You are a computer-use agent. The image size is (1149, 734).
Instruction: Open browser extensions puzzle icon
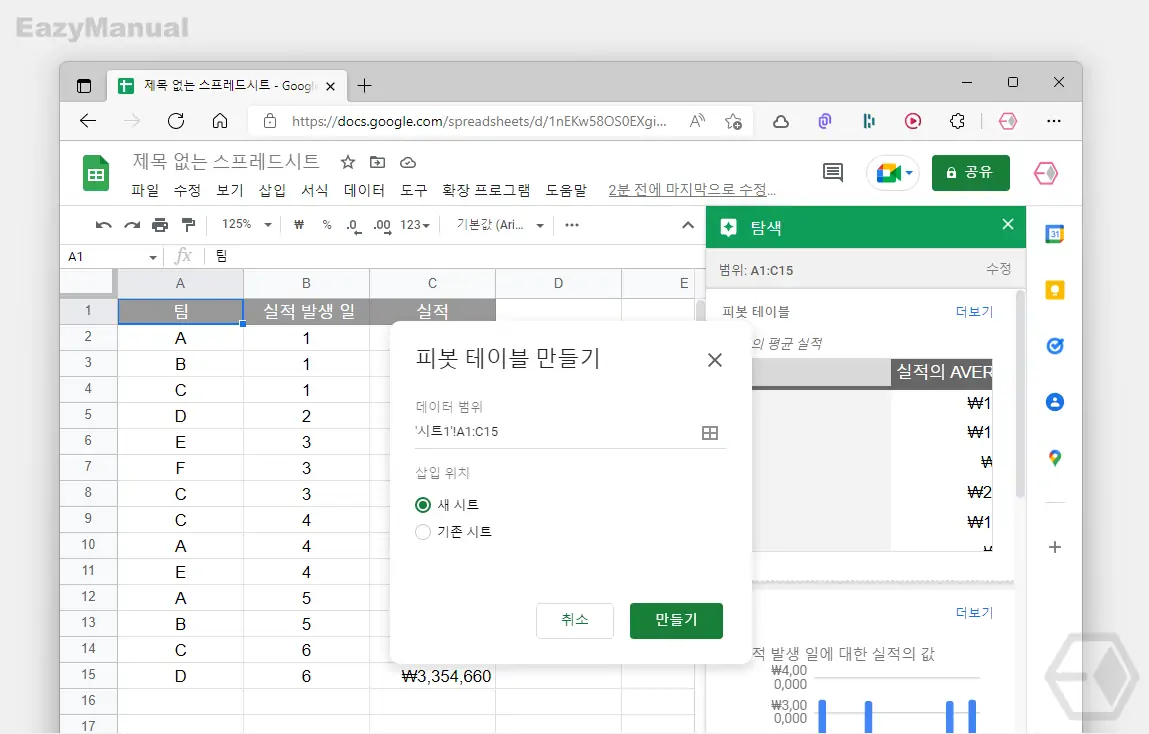tap(957, 121)
